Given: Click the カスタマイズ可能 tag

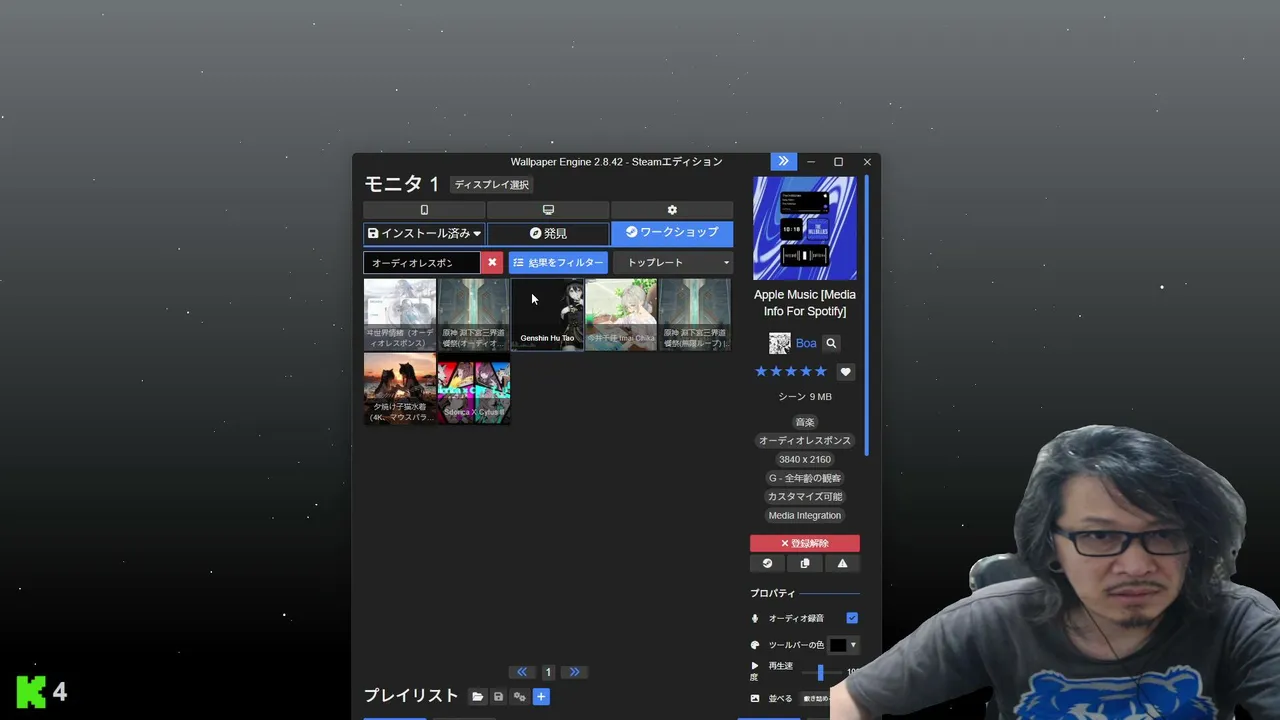Looking at the screenshot, I should point(805,497).
